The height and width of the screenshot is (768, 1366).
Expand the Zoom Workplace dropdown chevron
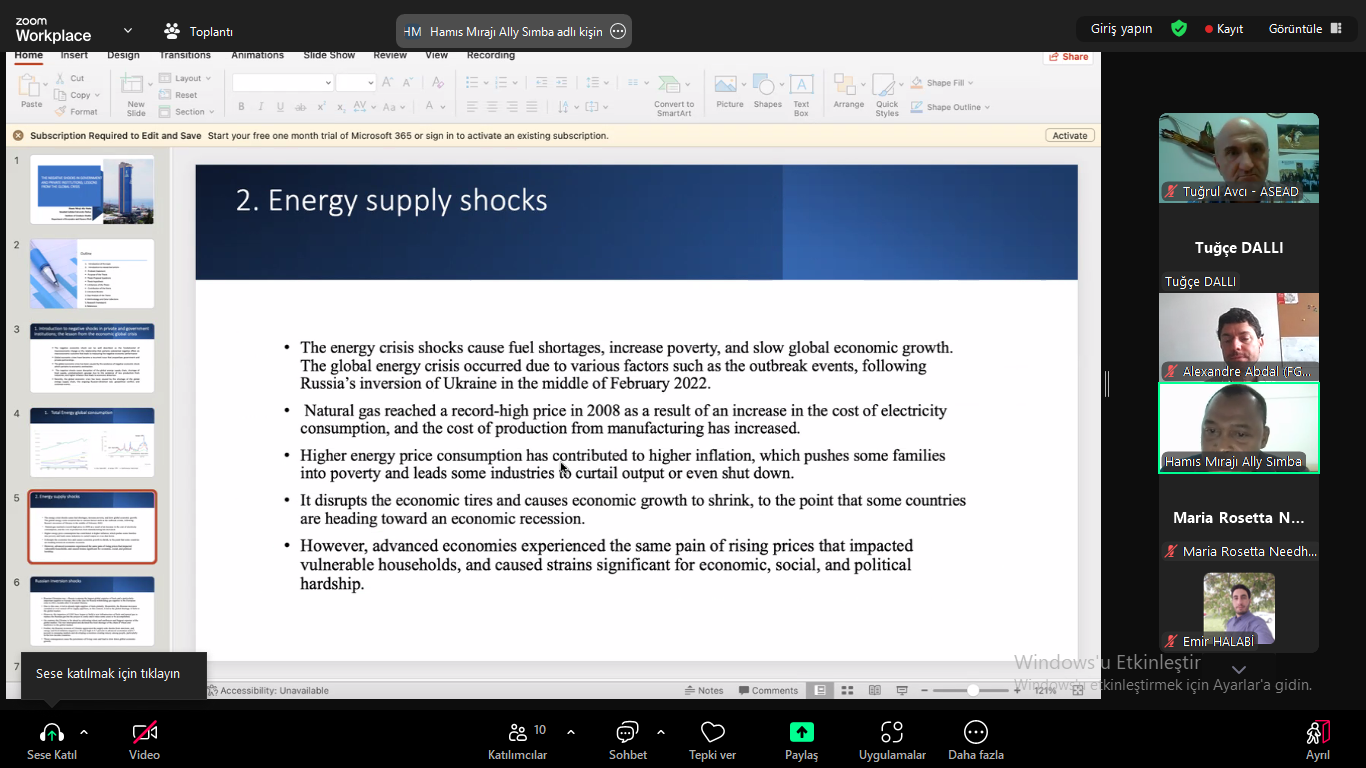pos(128,31)
